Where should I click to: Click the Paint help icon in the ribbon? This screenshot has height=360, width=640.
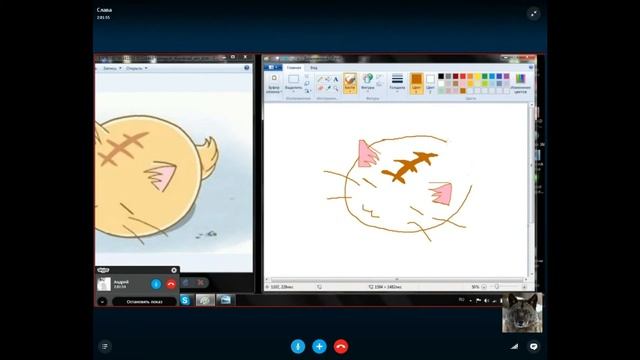[x=531, y=68]
